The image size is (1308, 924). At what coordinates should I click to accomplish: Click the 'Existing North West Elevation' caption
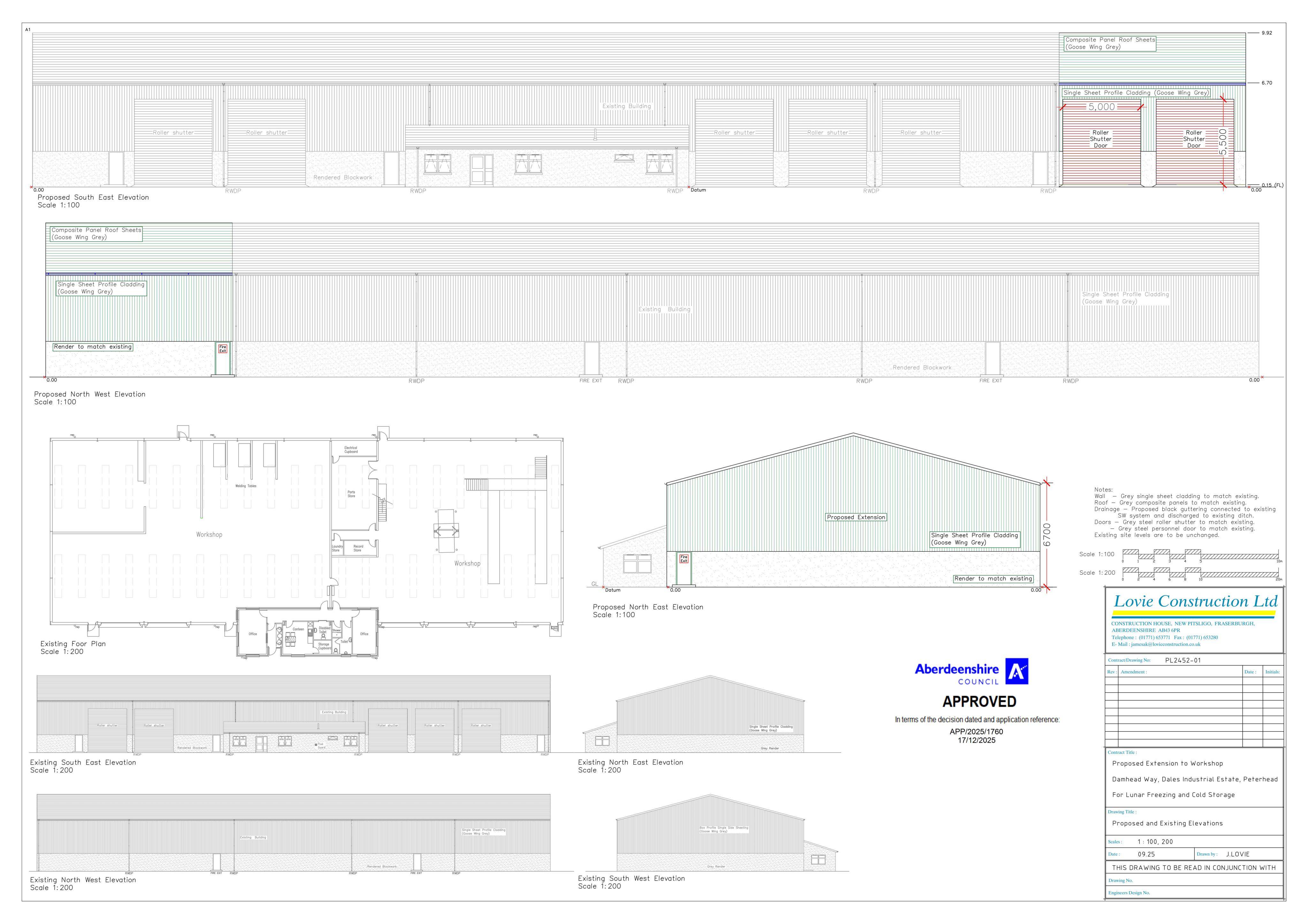[83, 880]
